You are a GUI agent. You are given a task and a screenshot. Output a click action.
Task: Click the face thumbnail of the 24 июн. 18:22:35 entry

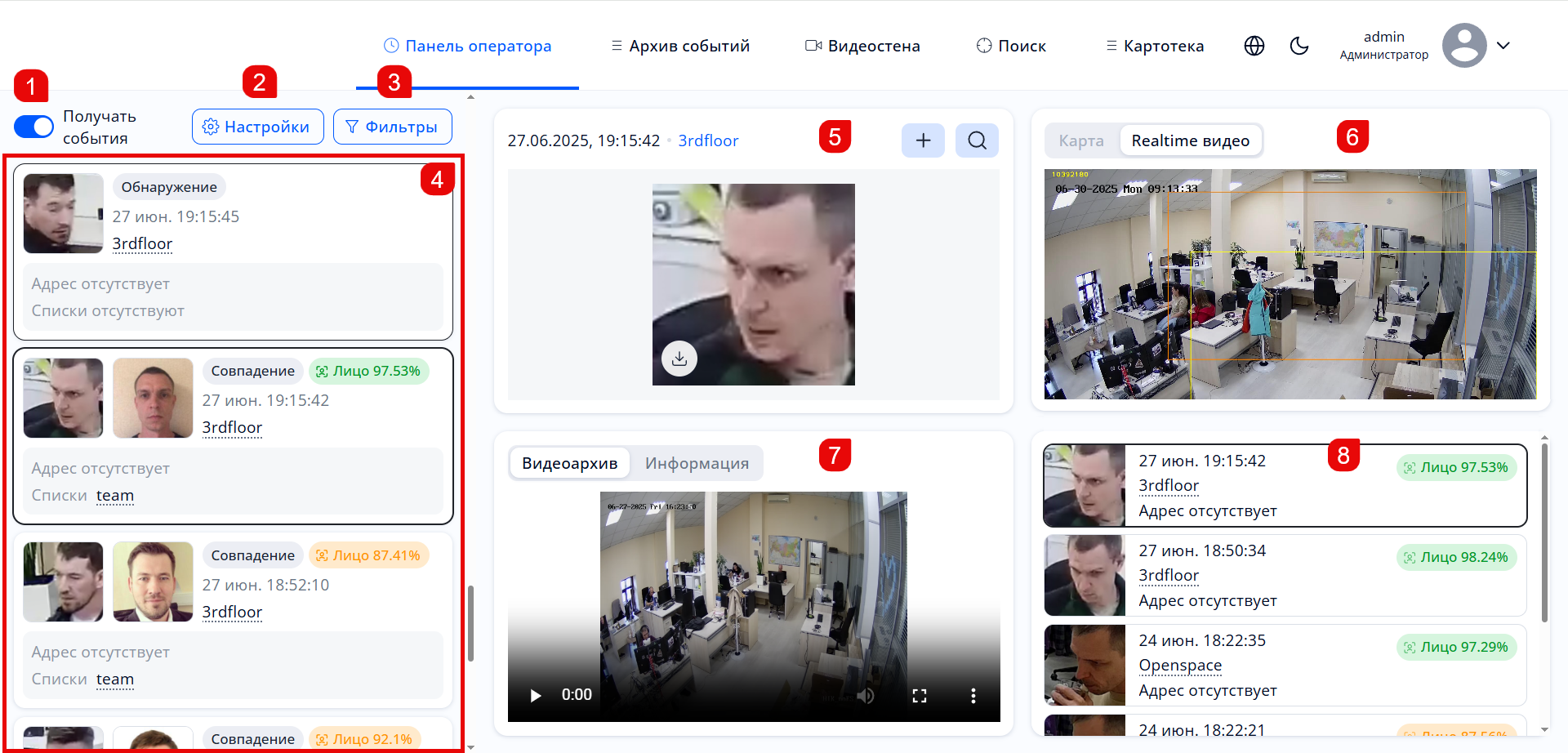1085,665
